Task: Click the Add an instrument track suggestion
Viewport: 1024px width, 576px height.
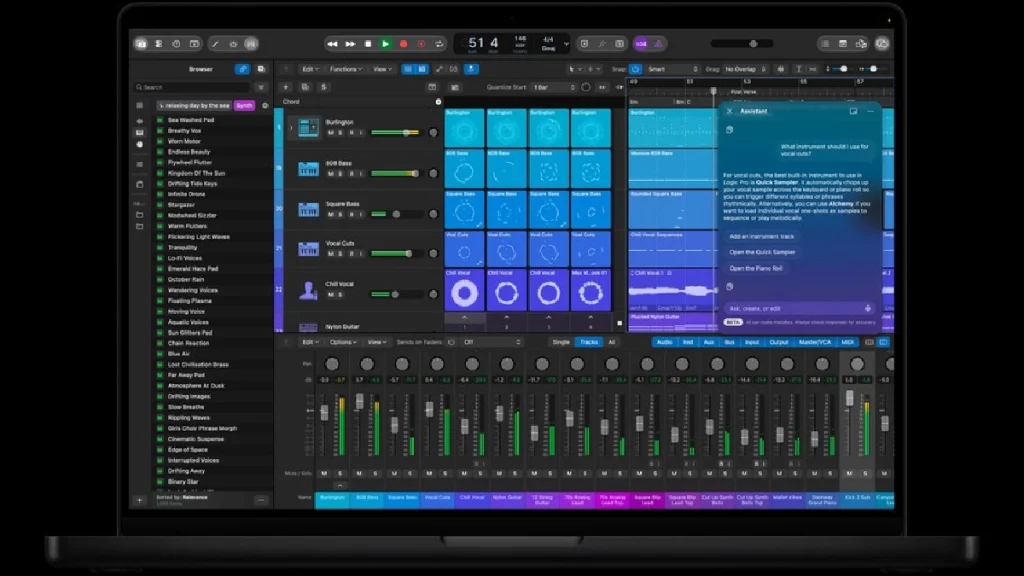Action: (761, 236)
